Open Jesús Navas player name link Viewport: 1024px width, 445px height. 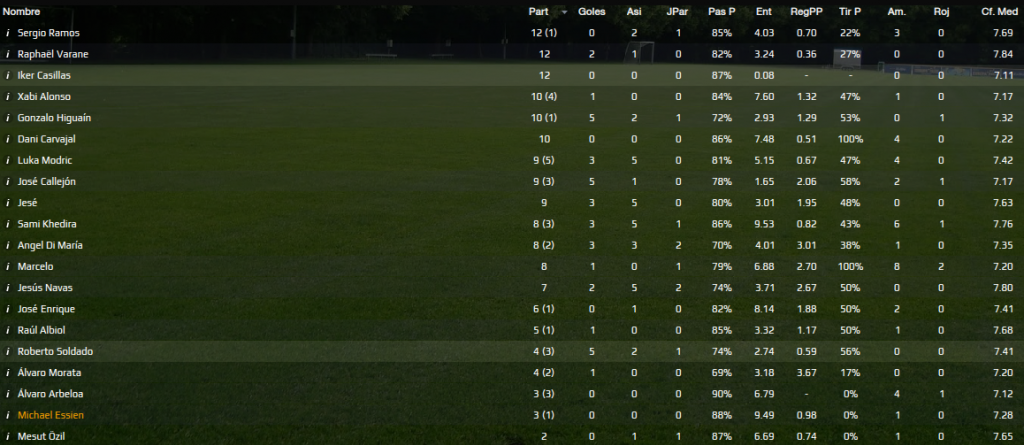(x=45, y=288)
